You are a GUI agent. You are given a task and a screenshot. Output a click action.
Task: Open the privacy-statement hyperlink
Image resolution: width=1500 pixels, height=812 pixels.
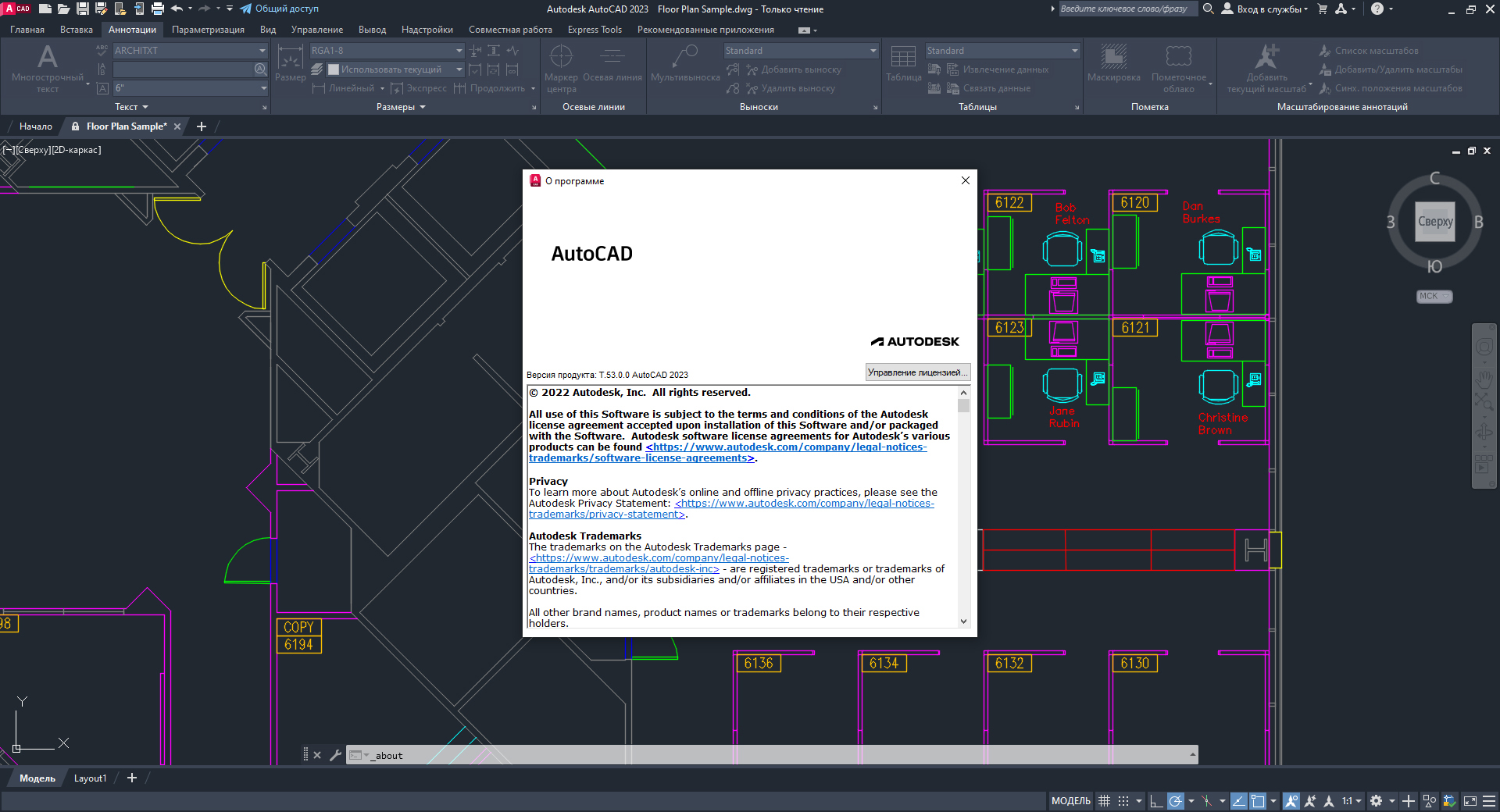pyautogui.click(x=804, y=504)
